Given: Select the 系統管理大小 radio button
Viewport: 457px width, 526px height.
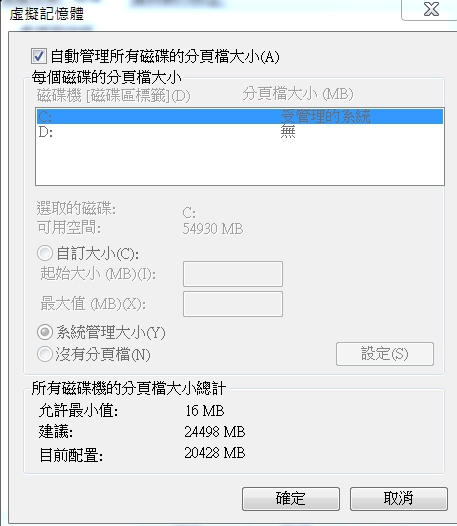Looking at the screenshot, I should click(x=45, y=332).
